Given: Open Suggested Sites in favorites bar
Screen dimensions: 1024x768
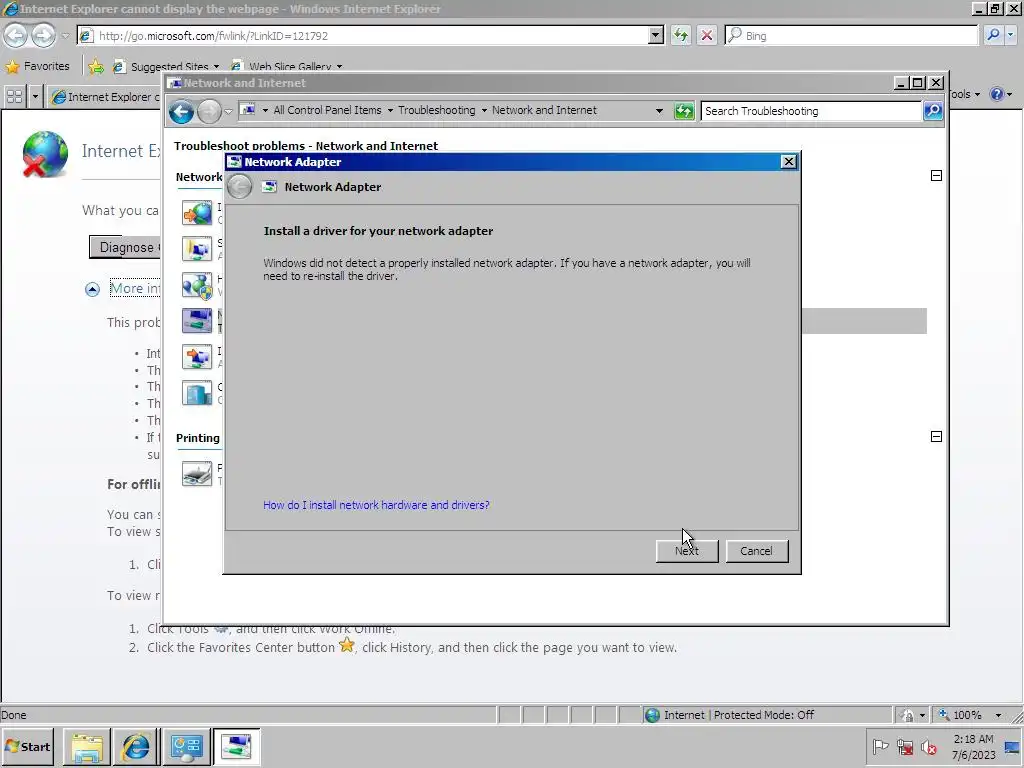Looking at the screenshot, I should click(166, 67).
